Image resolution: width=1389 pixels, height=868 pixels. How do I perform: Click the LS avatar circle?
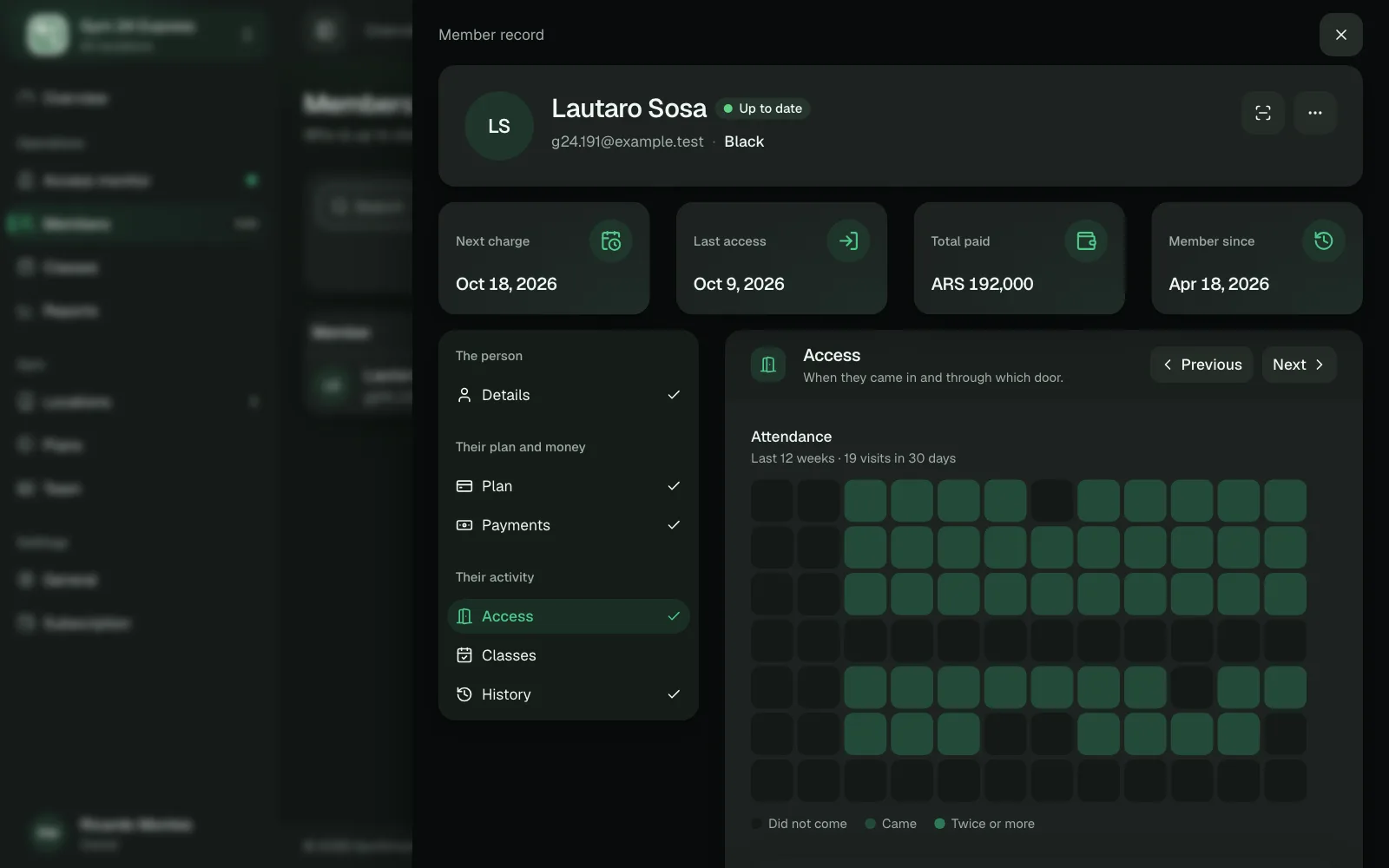coord(499,126)
